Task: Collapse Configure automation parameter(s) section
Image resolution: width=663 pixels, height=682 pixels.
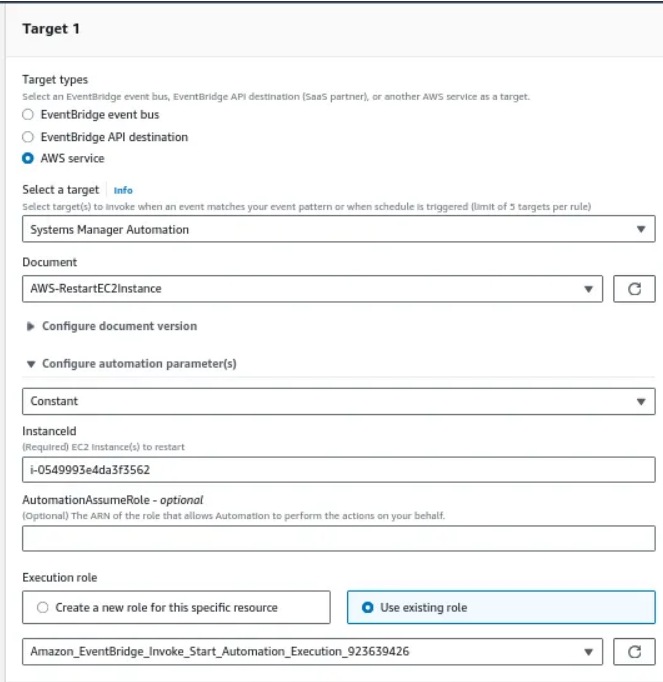Action: click(x=138, y=364)
